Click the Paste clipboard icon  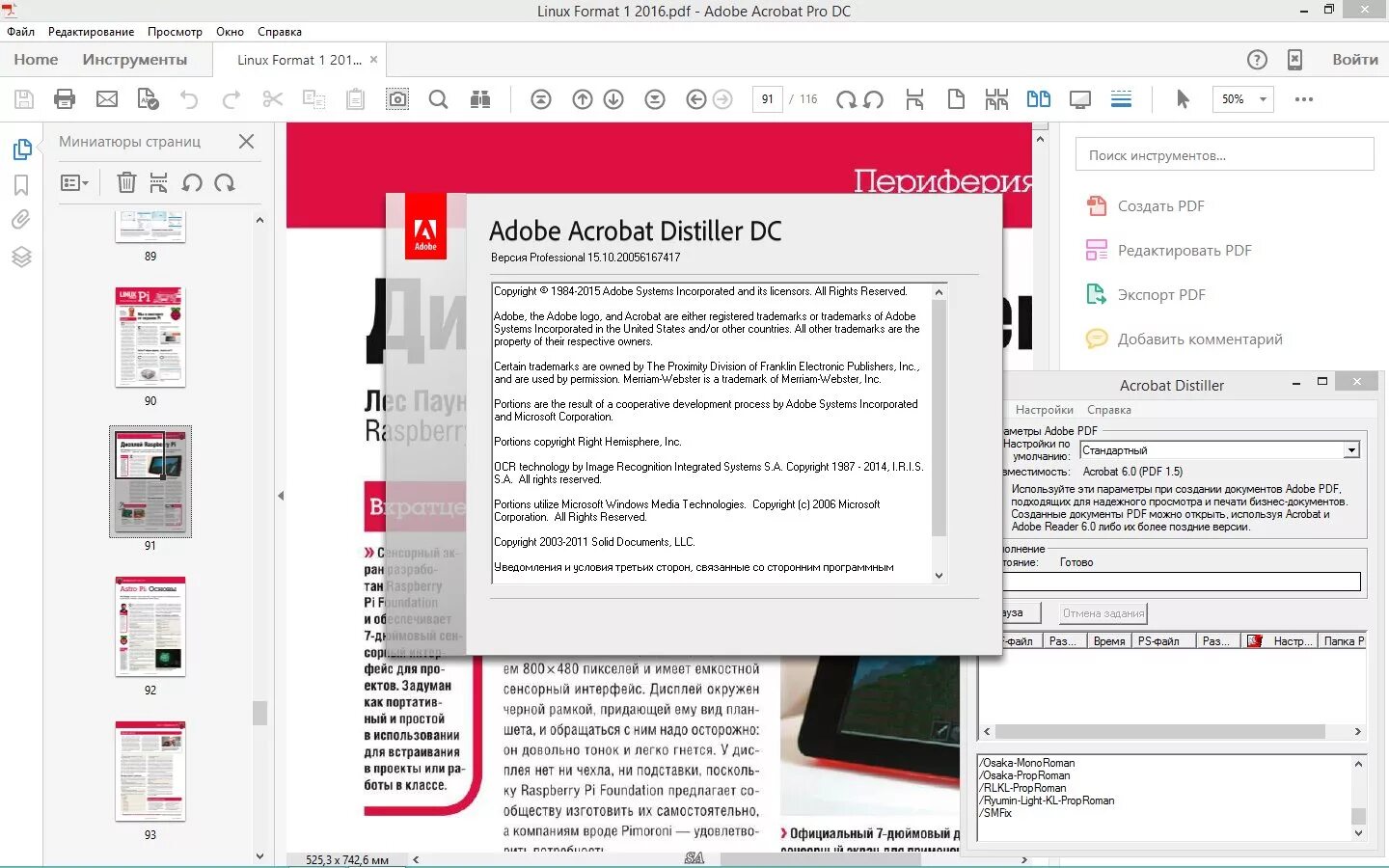(356, 98)
